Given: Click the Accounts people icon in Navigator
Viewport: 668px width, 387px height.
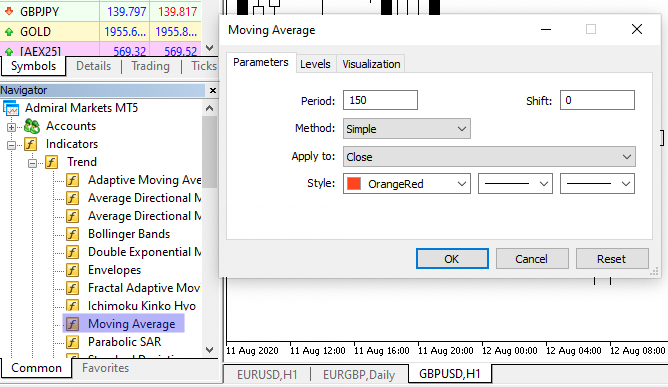Looking at the screenshot, I should (x=32, y=126).
